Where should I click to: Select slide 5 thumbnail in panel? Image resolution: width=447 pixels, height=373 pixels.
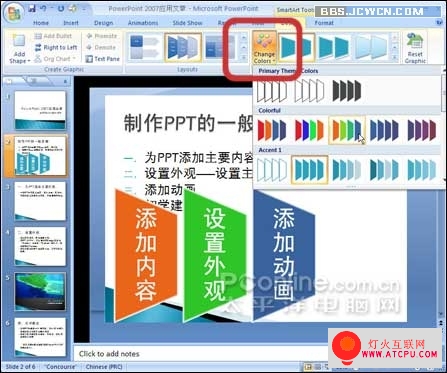(x=40, y=292)
